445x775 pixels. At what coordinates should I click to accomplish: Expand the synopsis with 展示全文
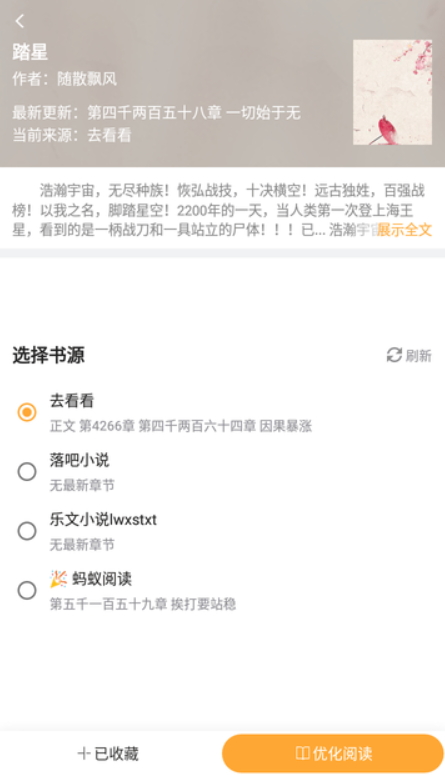click(404, 230)
